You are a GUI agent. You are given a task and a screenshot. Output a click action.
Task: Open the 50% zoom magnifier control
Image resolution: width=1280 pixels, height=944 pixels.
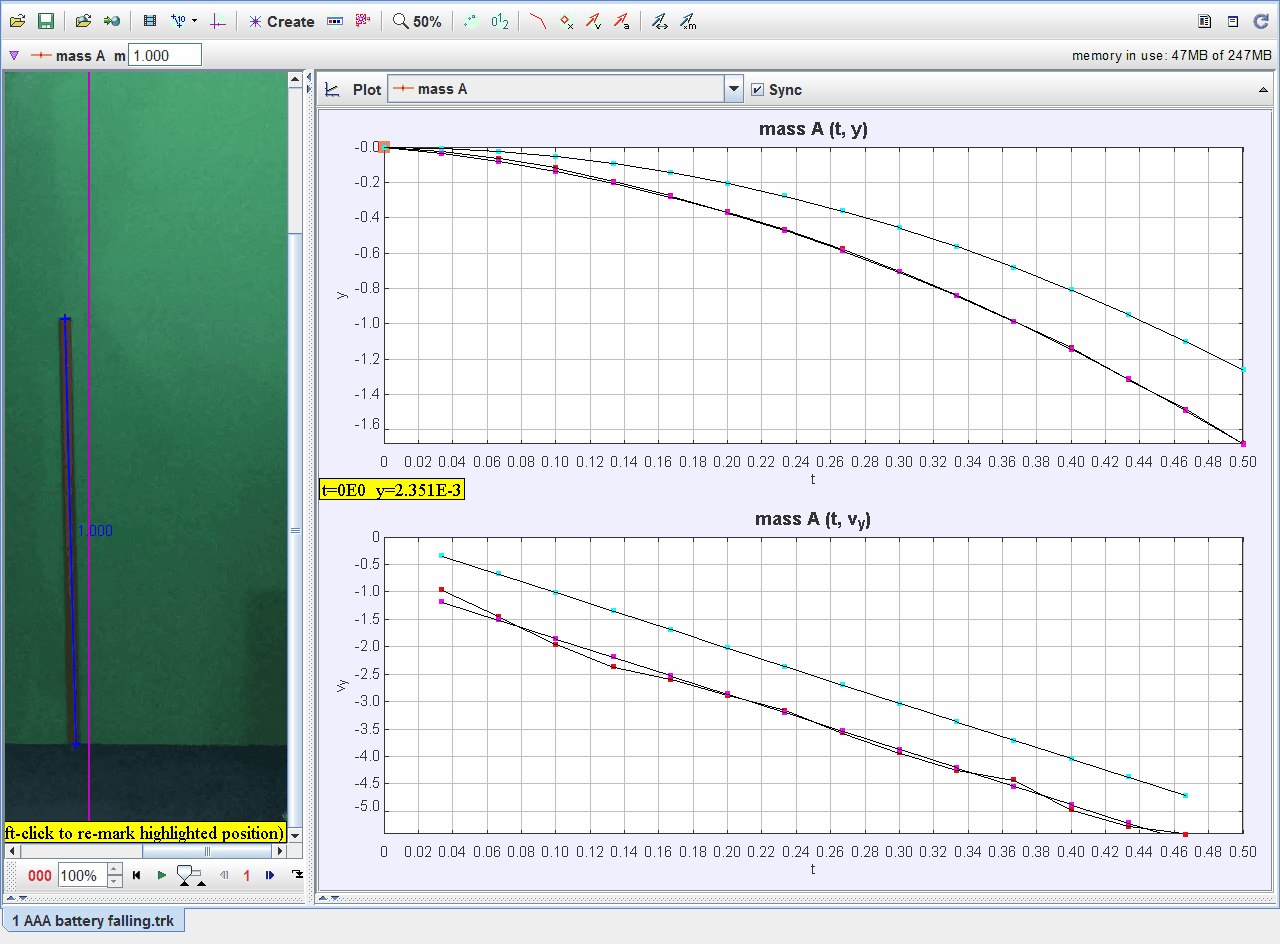[x=417, y=21]
